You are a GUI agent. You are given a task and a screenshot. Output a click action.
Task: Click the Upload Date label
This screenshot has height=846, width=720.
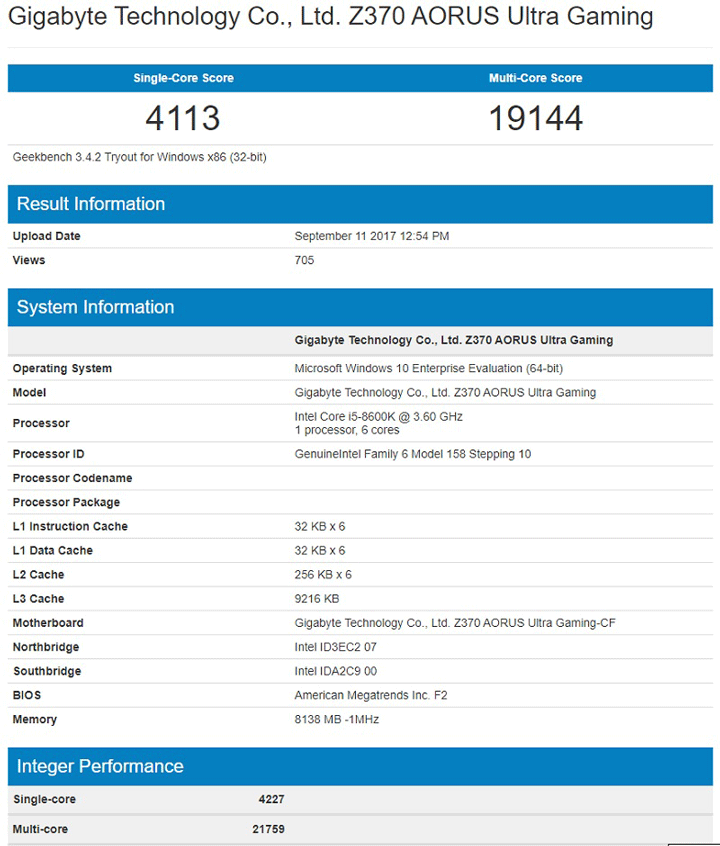[46, 236]
